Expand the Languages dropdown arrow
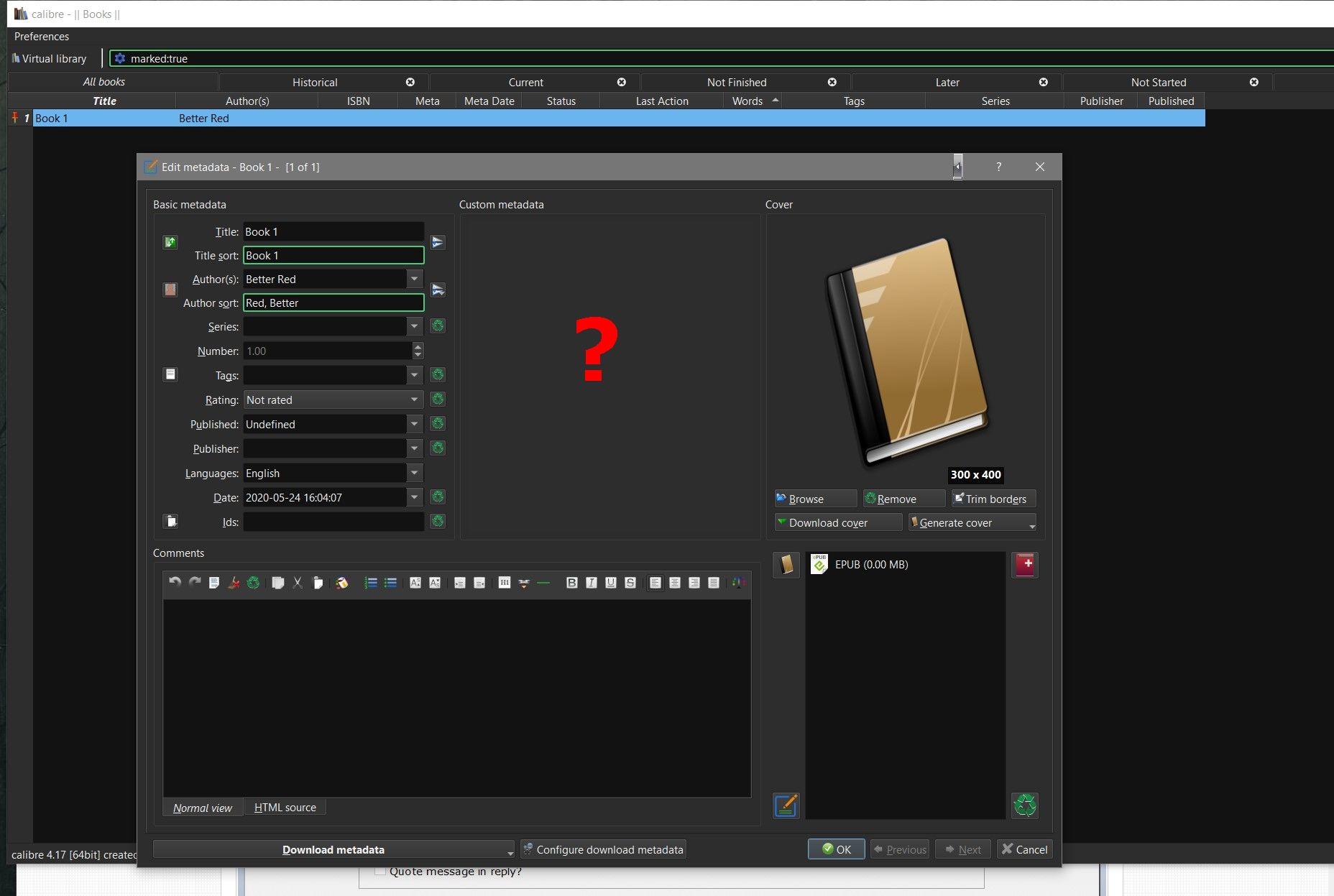The width and height of the screenshot is (1334, 896). click(414, 474)
